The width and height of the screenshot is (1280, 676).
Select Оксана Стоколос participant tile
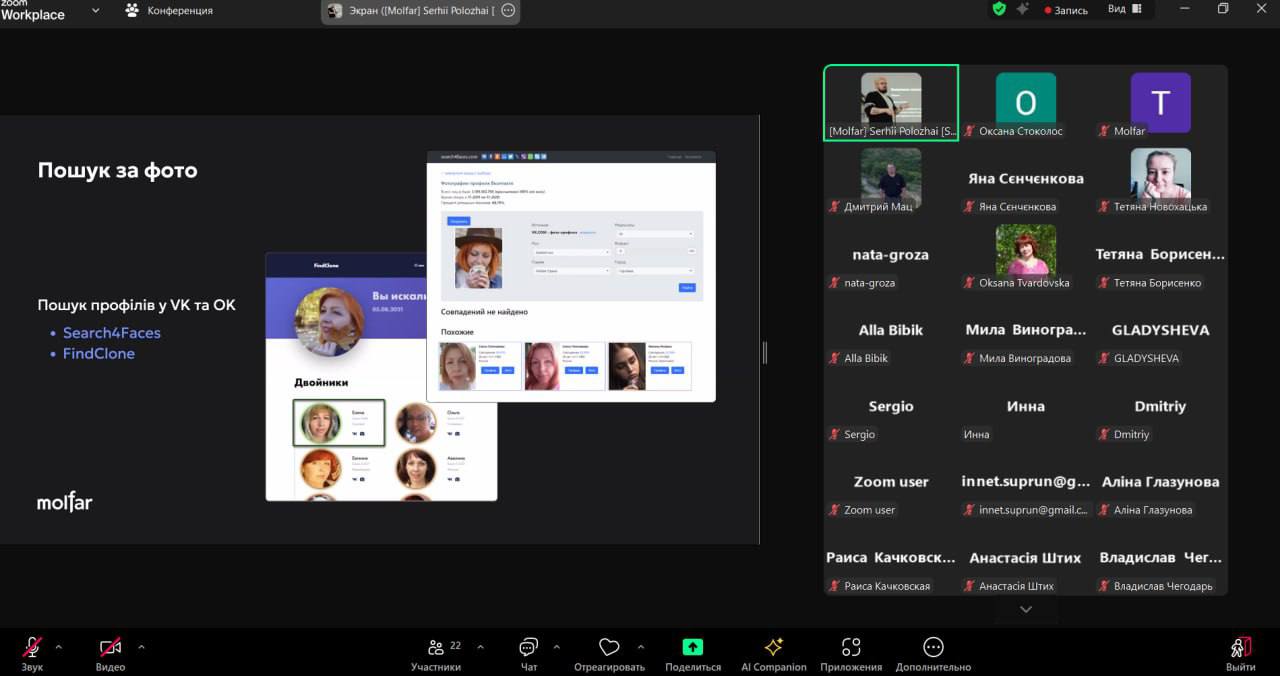(1025, 103)
